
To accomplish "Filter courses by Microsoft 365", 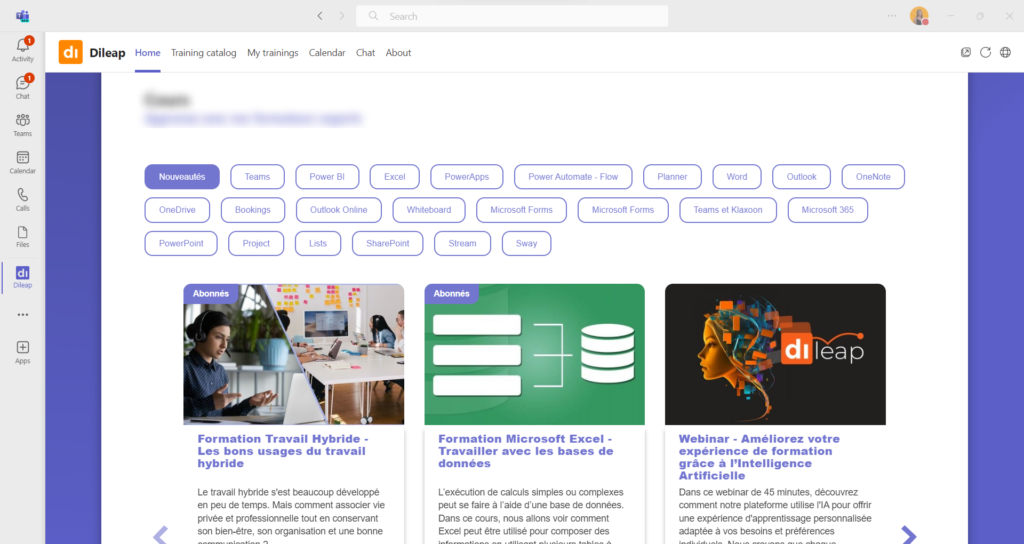I will (828, 210).
